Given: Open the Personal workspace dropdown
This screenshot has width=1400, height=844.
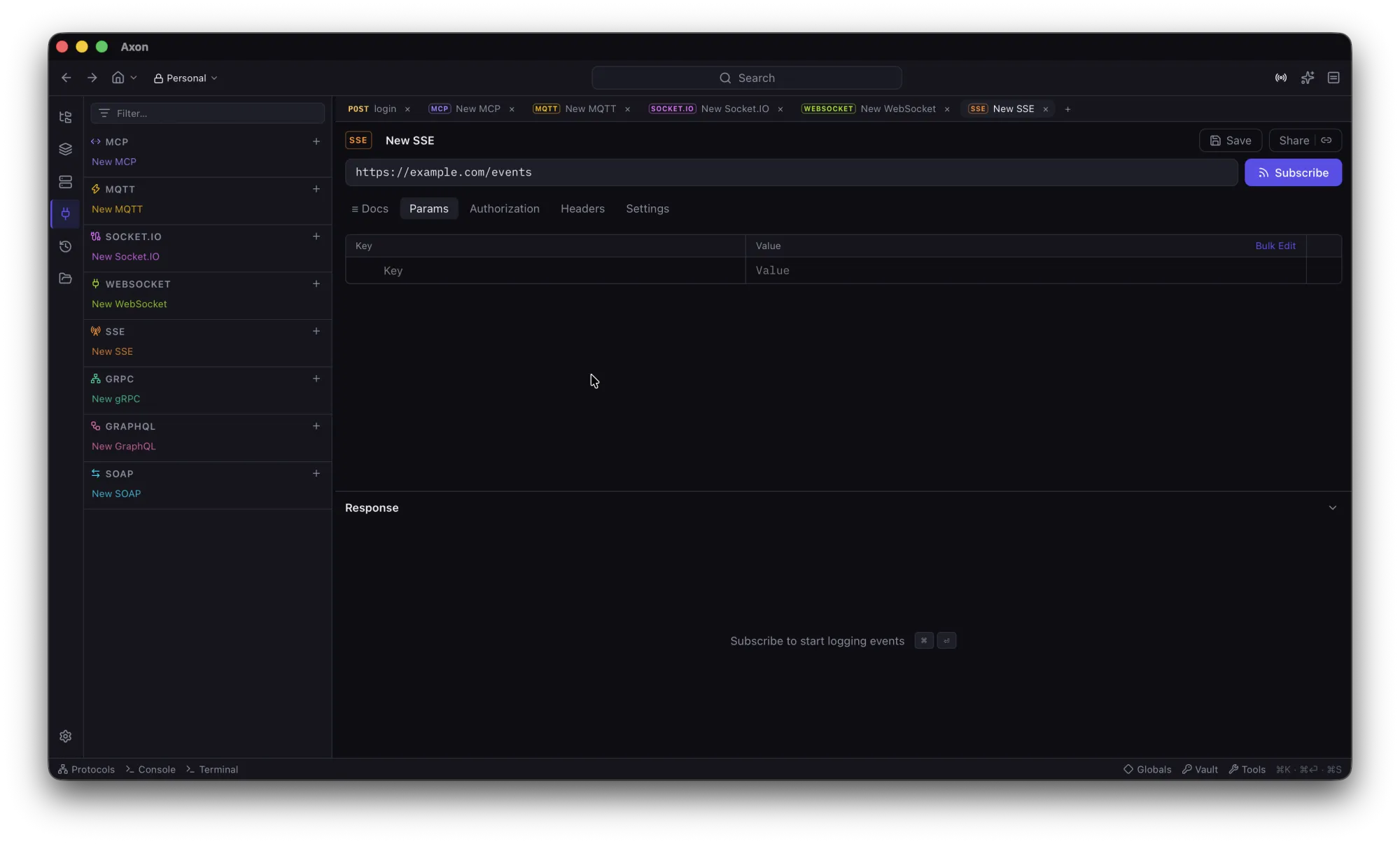Looking at the screenshot, I should [185, 78].
